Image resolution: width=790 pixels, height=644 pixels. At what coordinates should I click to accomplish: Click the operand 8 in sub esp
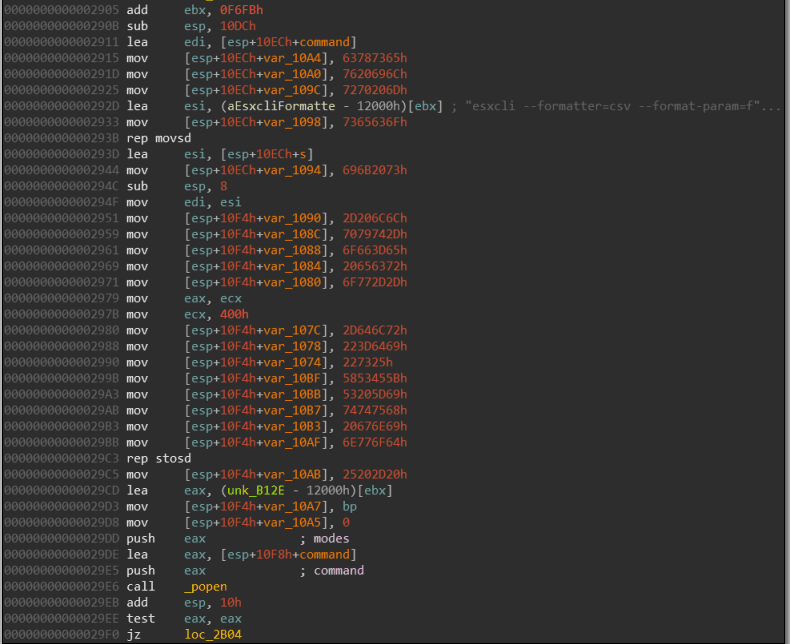[224, 186]
